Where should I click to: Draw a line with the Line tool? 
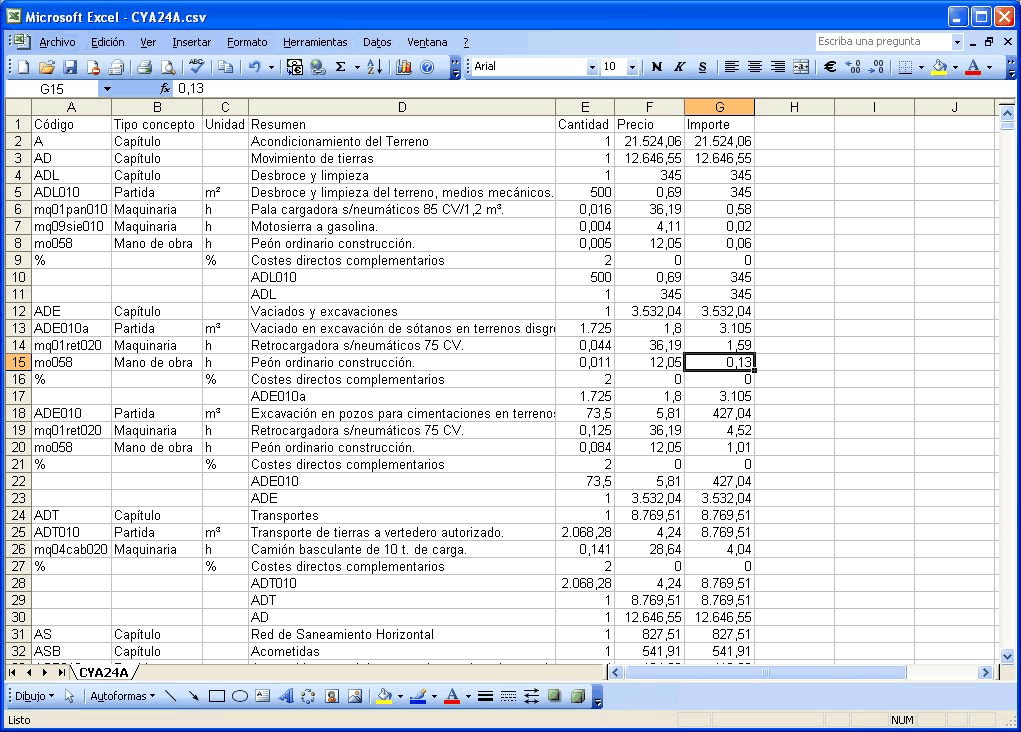[x=171, y=696]
